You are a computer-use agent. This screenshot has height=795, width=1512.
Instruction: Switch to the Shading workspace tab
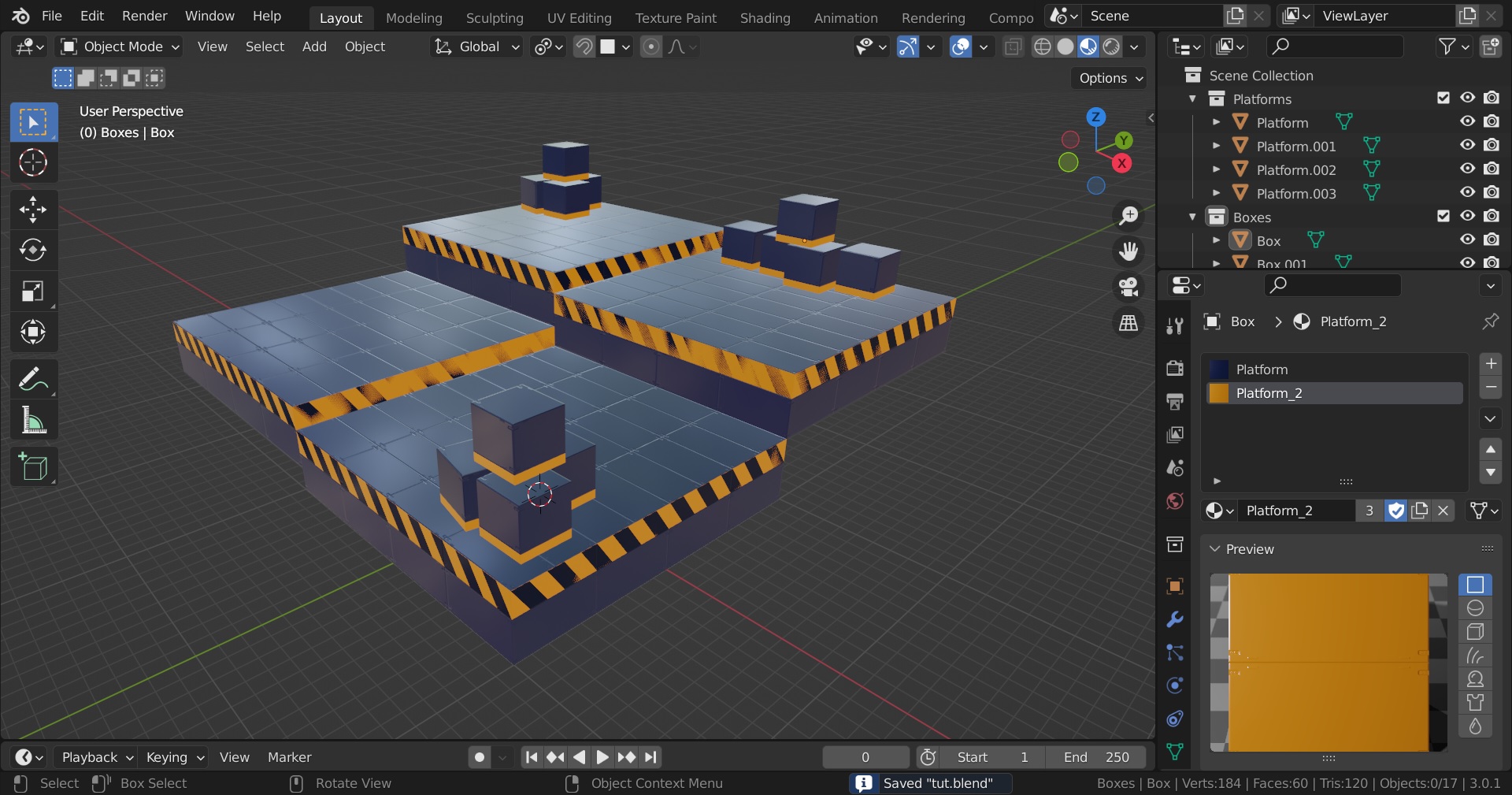coord(764,17)
